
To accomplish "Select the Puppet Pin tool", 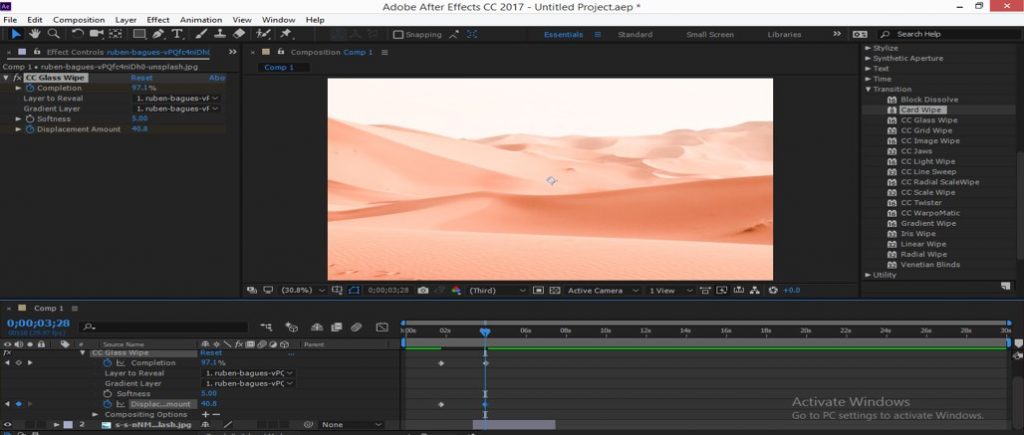I will (x=286, y=34).
